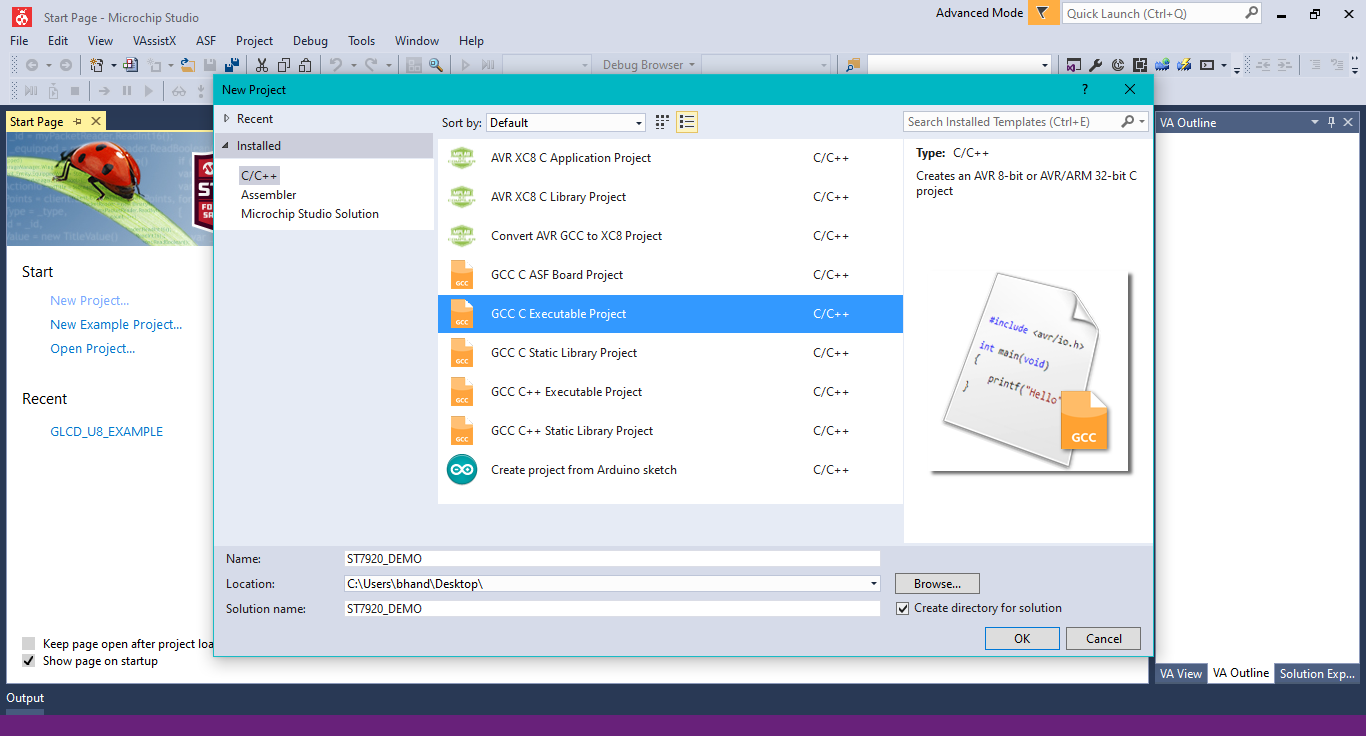
Task: Click the Arduino sketch template icon
Action: tap(462, 470)
